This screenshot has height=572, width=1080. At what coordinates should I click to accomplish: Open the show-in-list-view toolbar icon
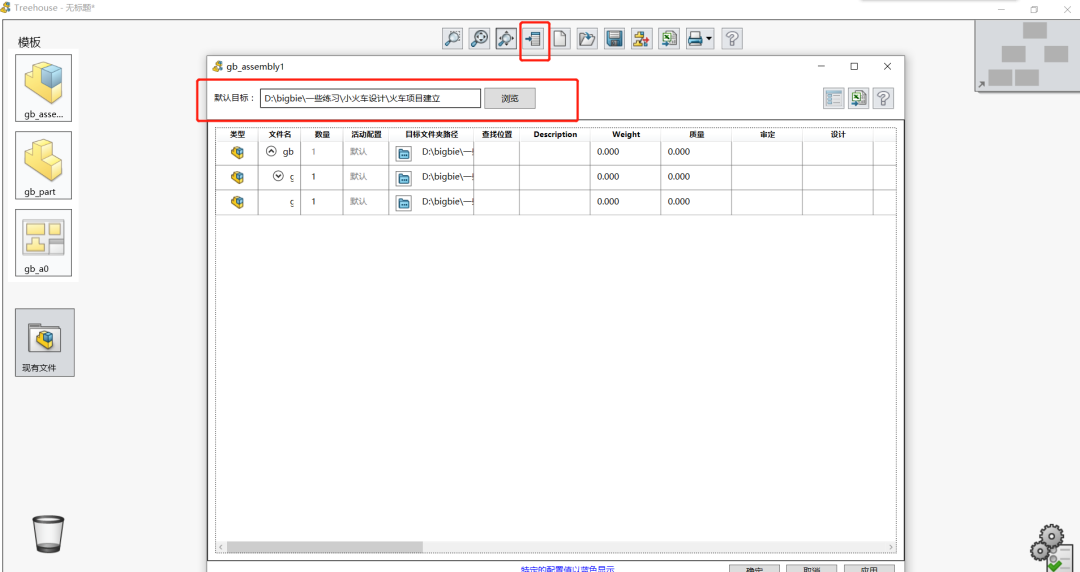coord(533,39)
